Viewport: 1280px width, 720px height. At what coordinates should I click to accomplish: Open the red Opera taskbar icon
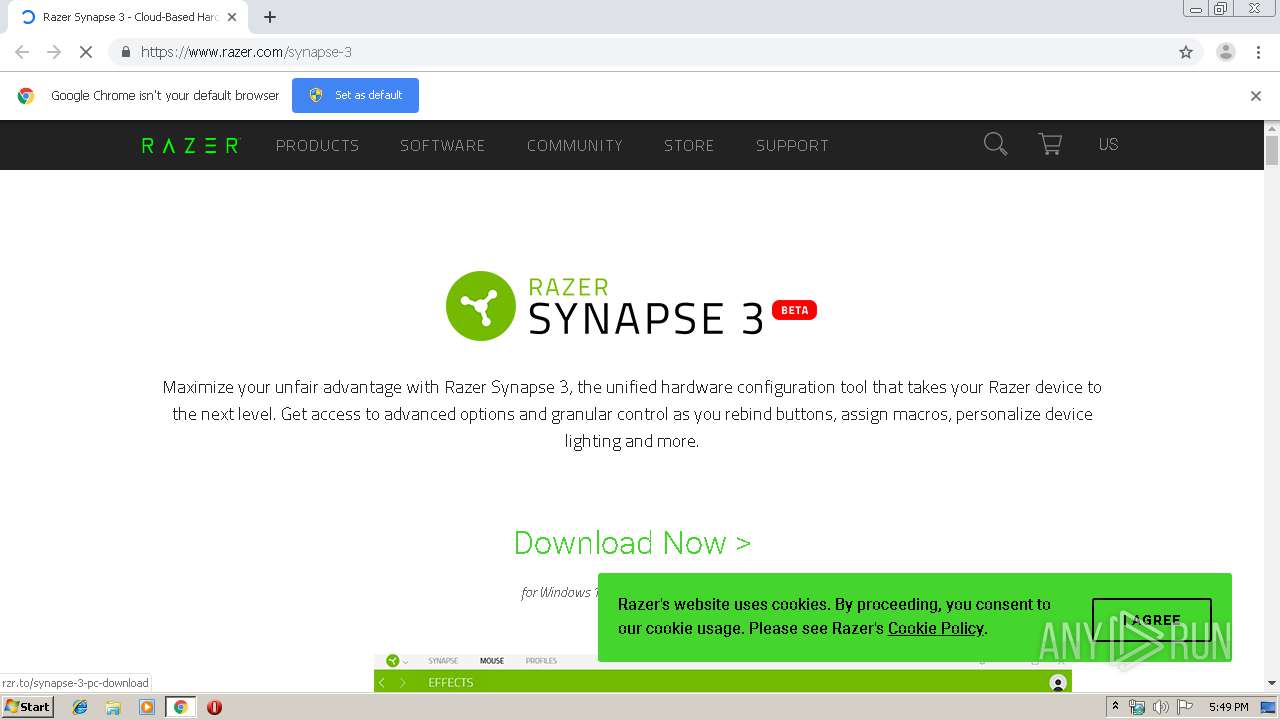(214, 707)
